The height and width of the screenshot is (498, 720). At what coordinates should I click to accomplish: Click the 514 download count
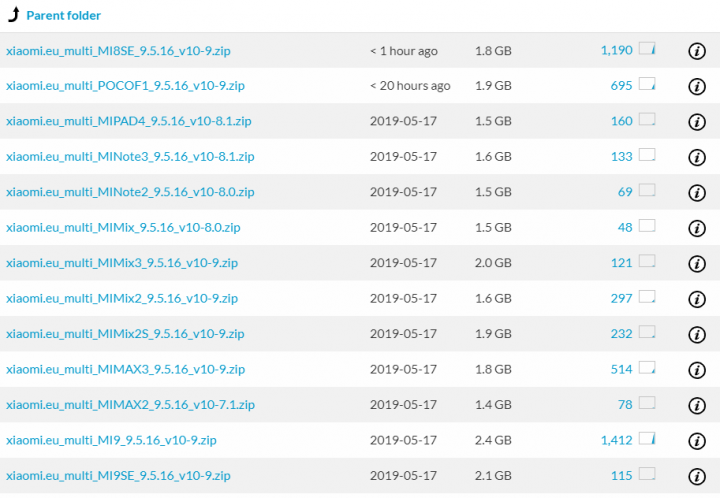(x=621, y=369)
